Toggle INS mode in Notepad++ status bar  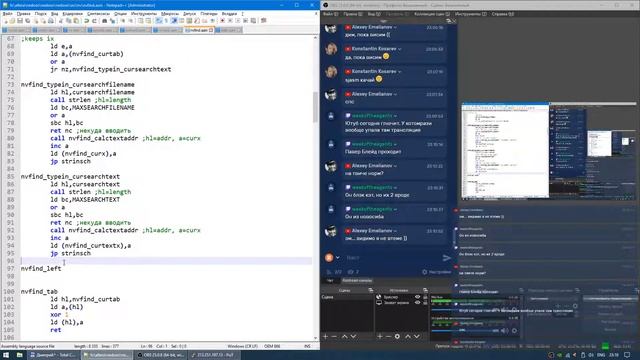307,346
